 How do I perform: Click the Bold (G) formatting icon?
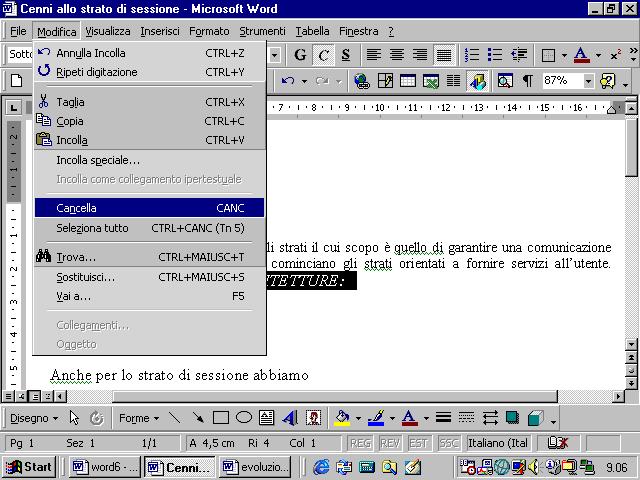300,55
